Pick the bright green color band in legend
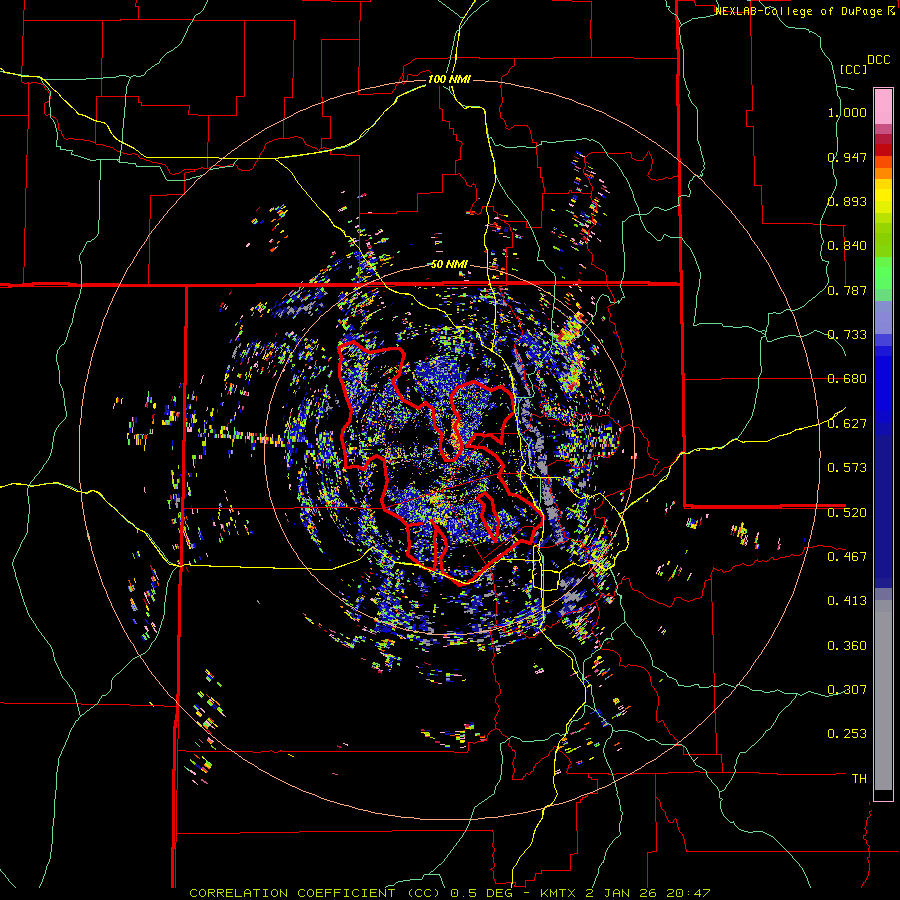900x900 pixels. (883, 273)
